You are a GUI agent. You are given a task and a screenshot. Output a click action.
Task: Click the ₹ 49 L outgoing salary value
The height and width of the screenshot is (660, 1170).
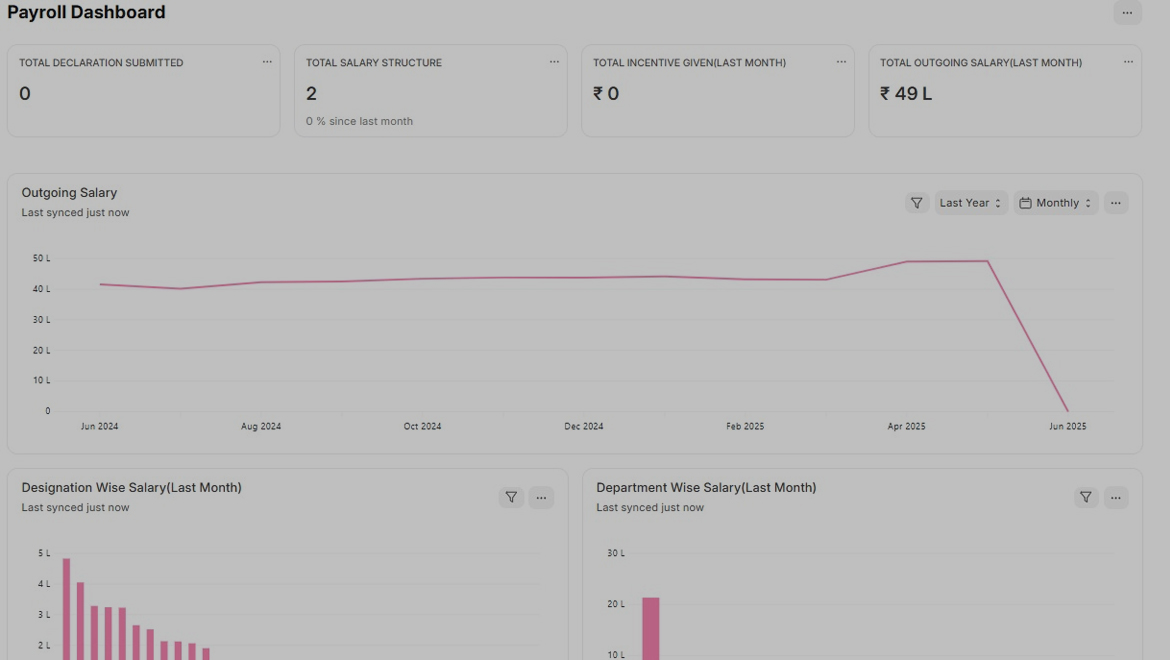coord(906,94)
